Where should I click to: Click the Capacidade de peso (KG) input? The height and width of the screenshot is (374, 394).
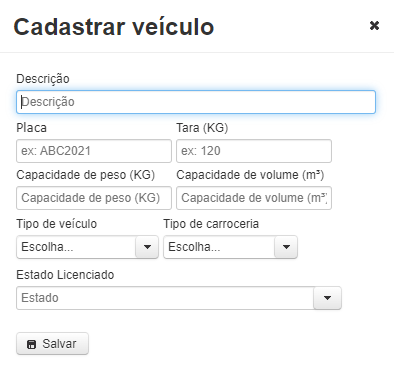(94, 198)
